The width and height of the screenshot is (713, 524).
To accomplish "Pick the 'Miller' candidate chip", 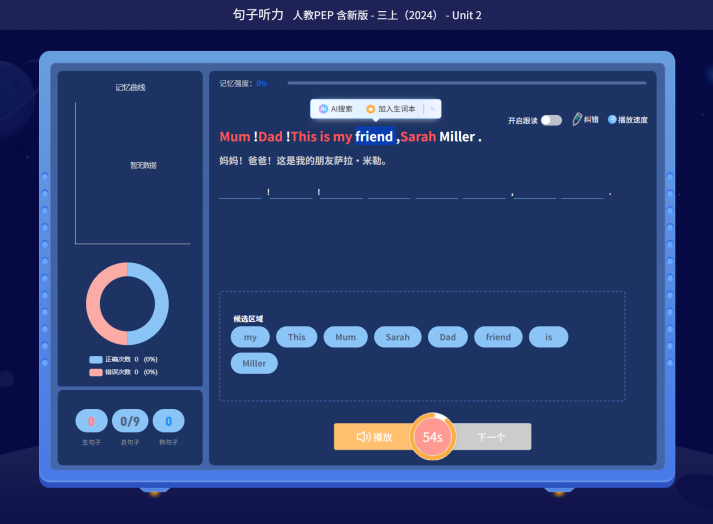I will [254, 363].
